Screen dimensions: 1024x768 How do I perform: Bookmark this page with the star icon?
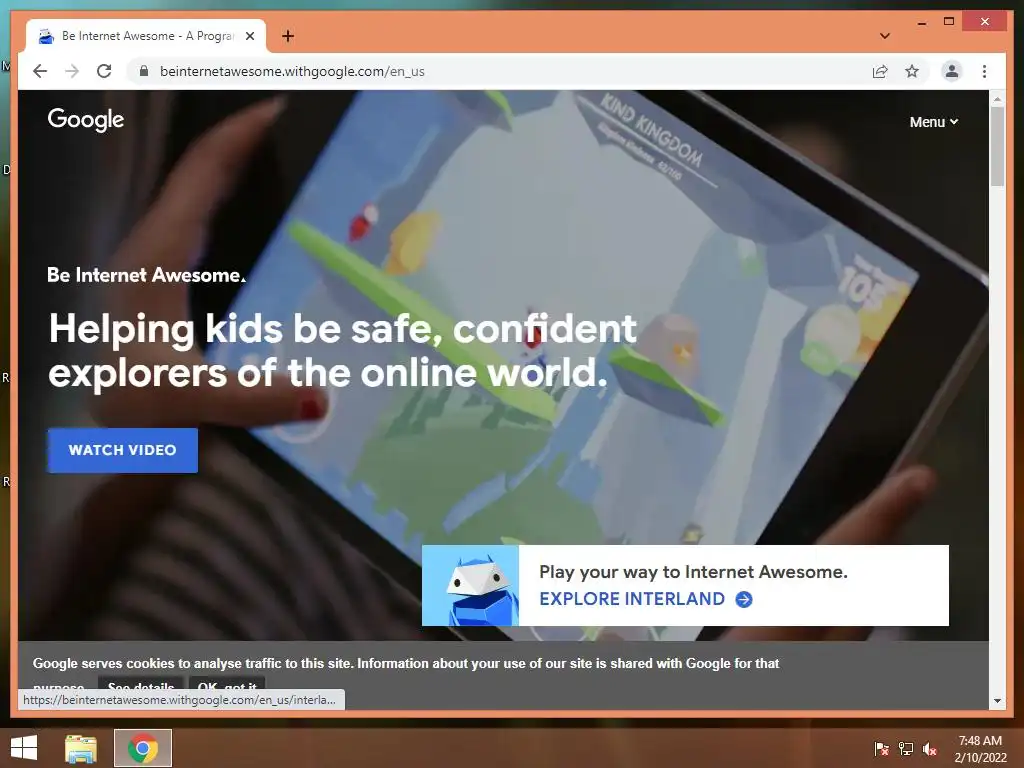912,71
